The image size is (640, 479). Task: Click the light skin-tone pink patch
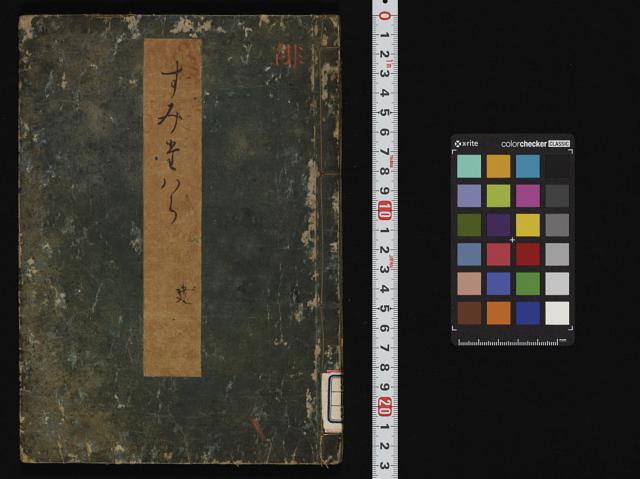pyautogui.click(x=469, y=284)
